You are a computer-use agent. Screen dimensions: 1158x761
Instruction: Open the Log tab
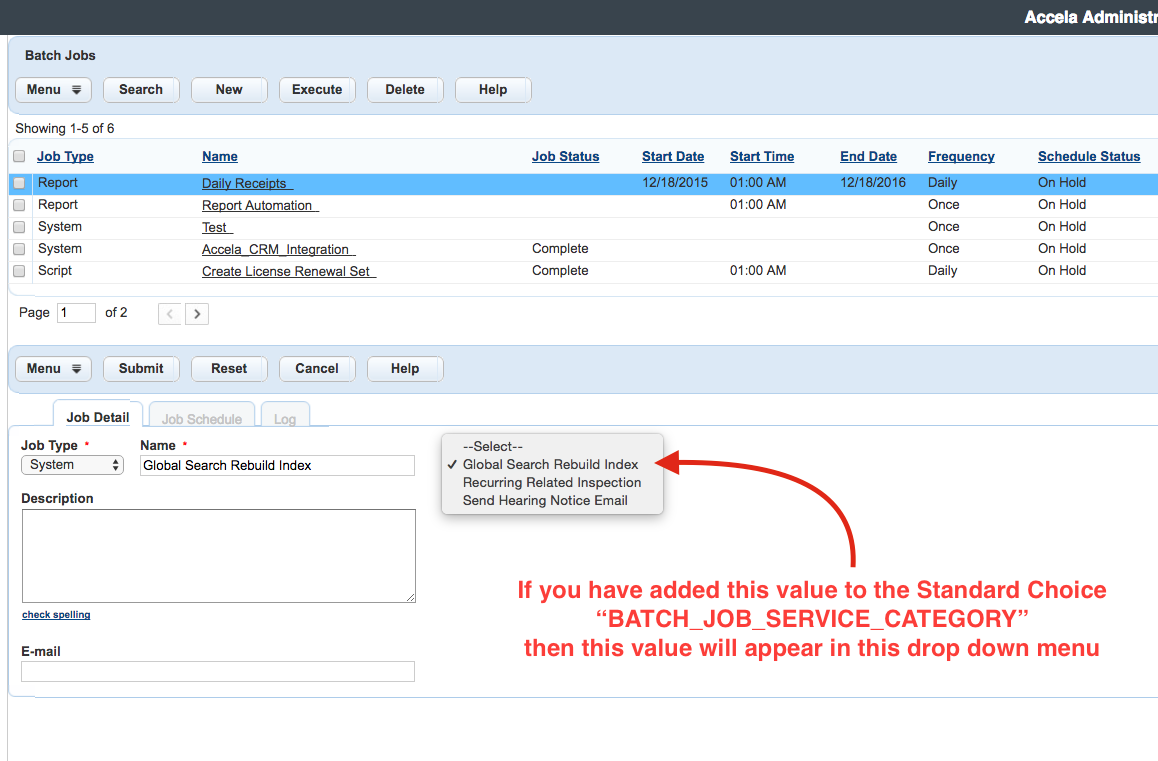[x=285, y=419]
